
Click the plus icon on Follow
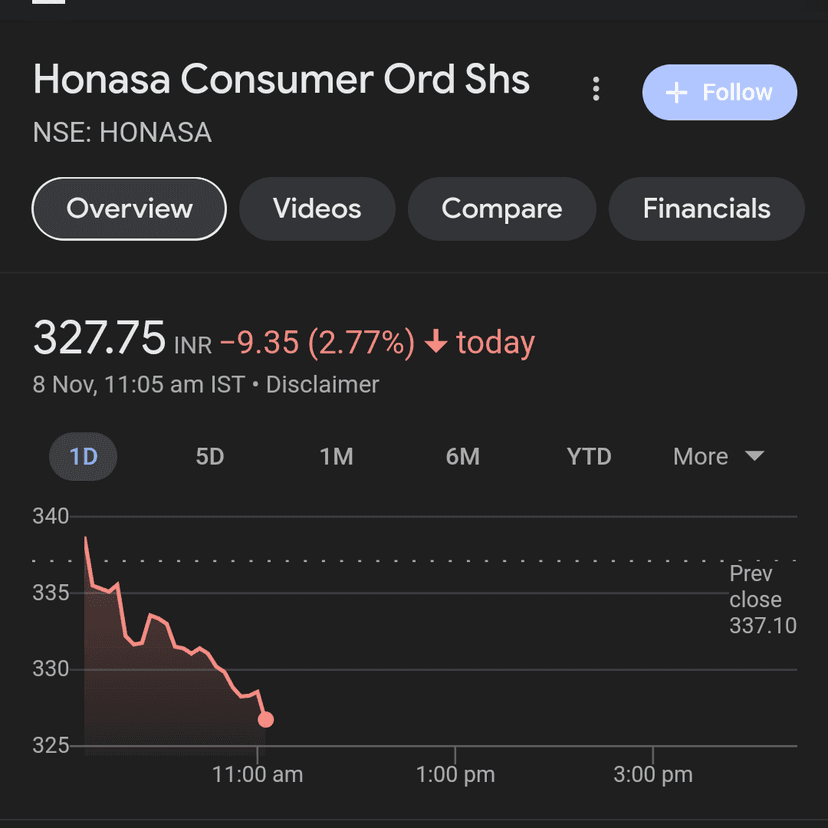[677, 93]
